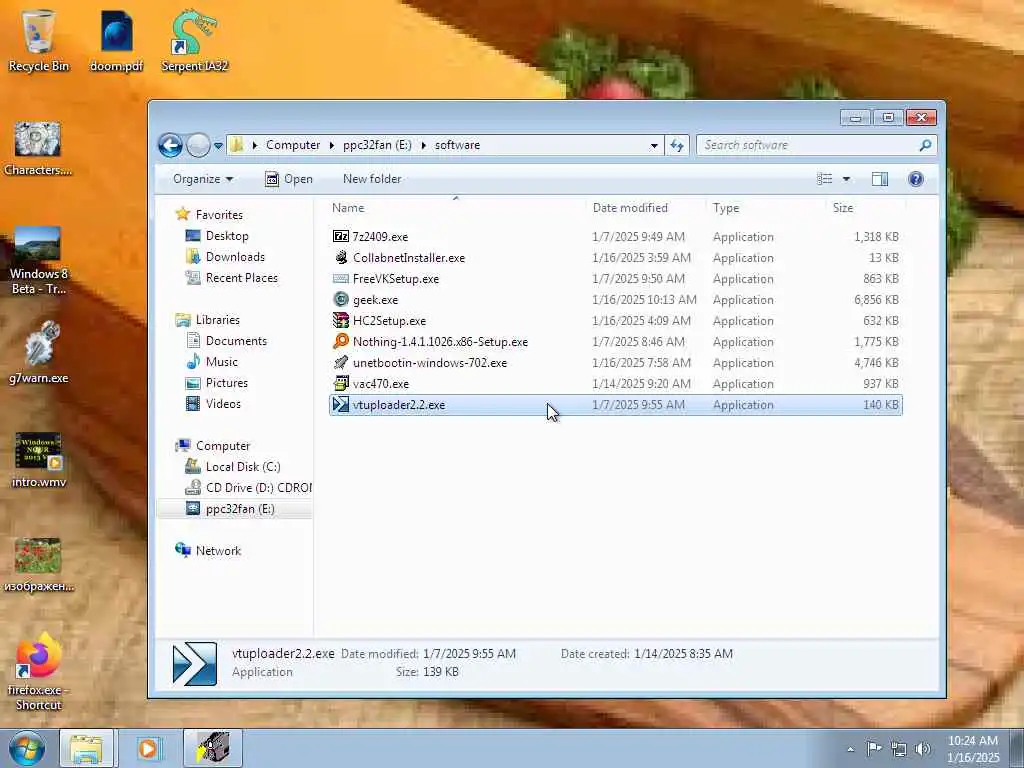Open the Organize dropdown menu

point(203,179)
